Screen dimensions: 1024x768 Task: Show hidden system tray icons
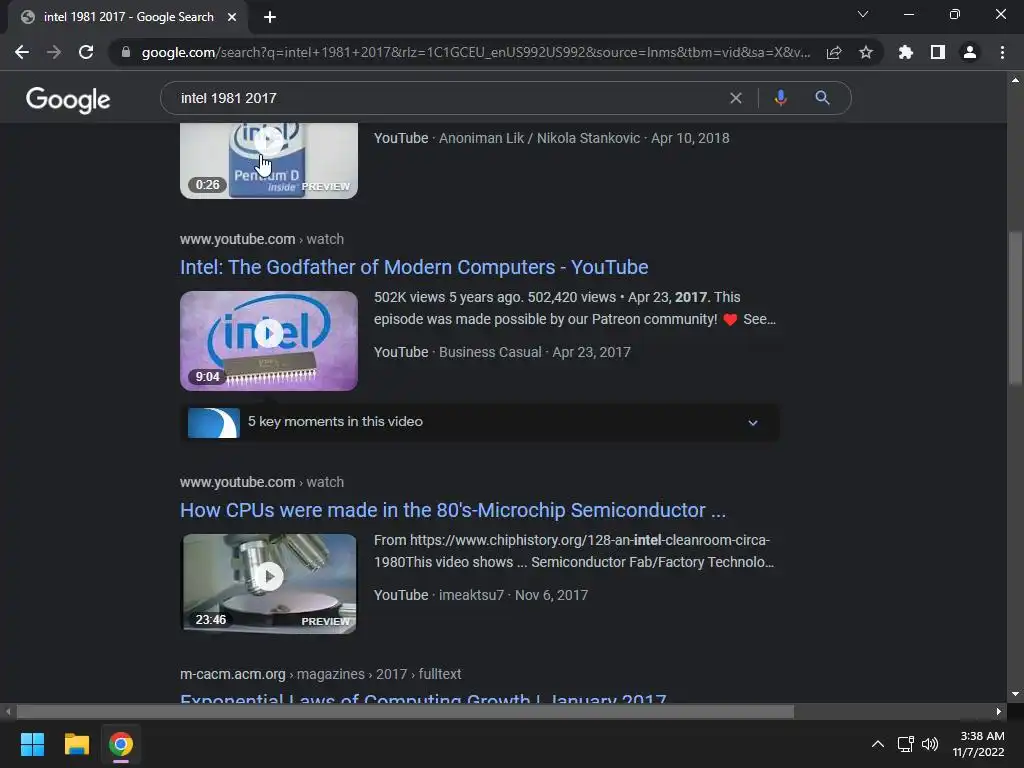pyautogui.click(x=878, y=744)
